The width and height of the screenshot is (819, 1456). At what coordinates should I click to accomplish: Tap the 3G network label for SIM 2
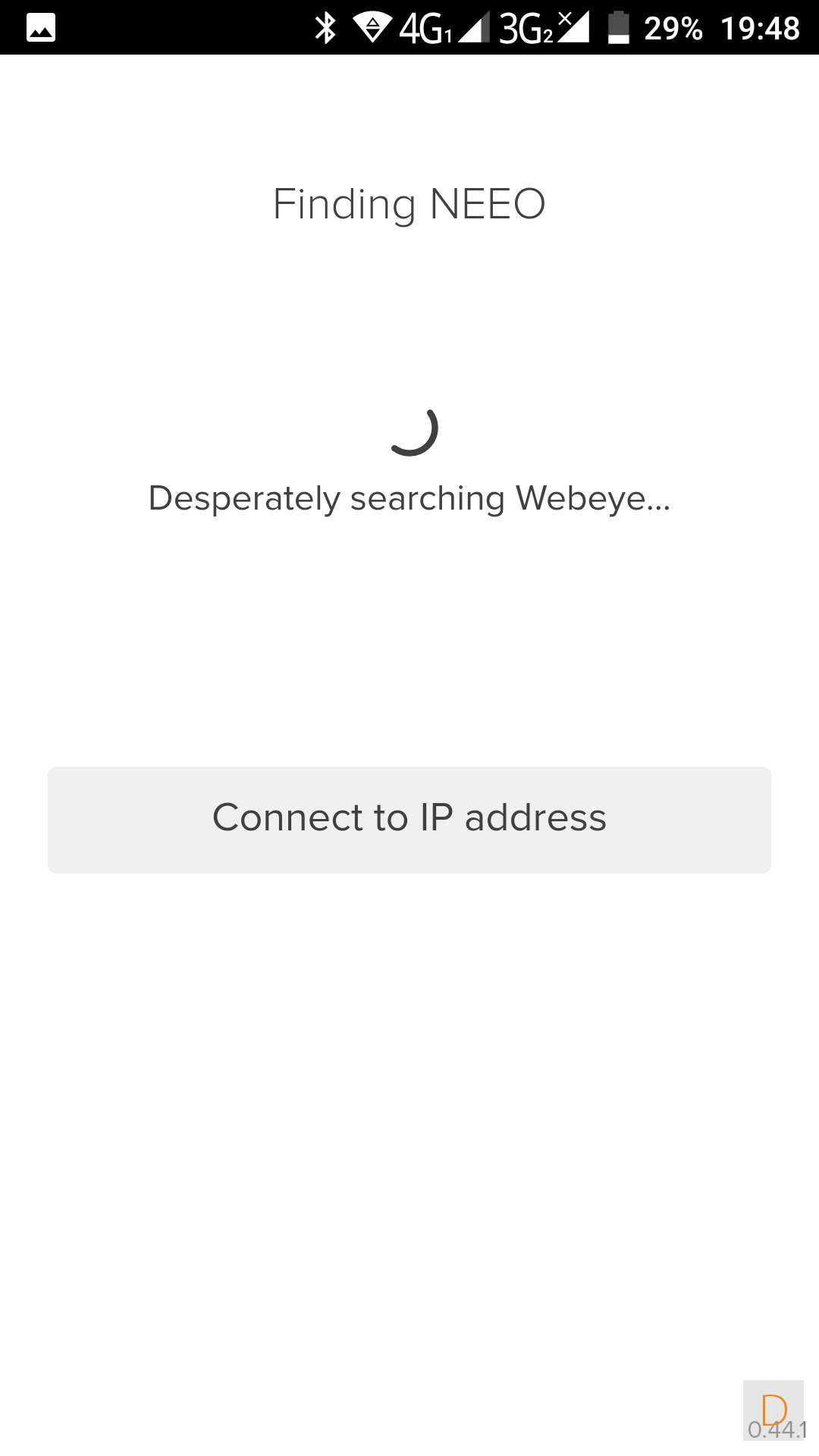(526, 29)
